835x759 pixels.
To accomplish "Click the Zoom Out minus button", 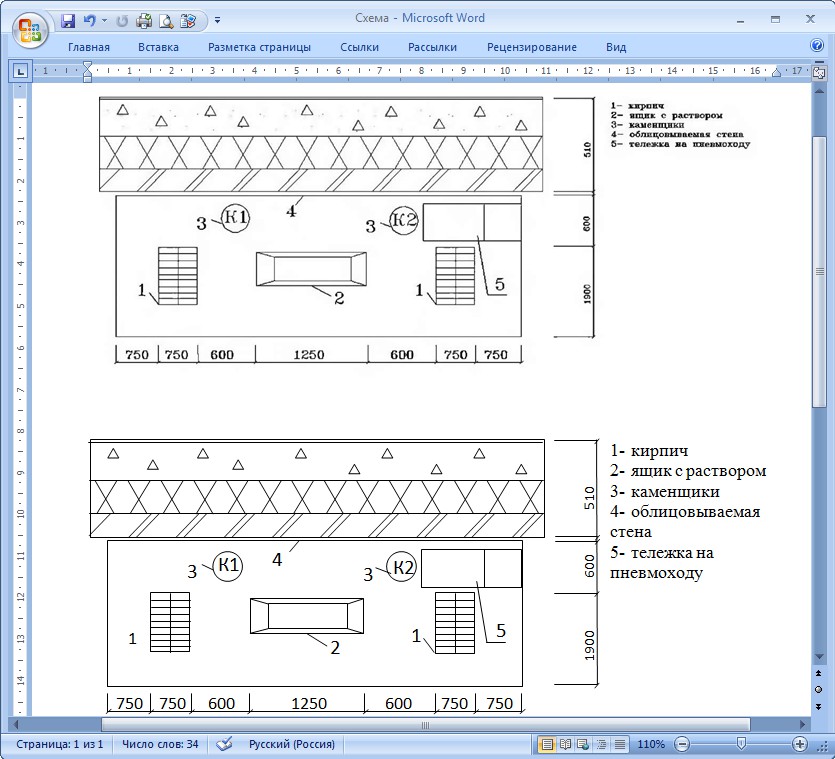I will 682,744.
